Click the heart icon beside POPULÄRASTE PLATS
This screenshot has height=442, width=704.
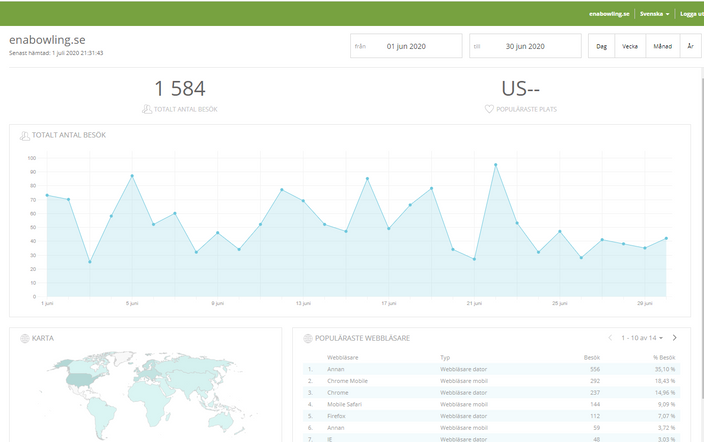(489, 109)
